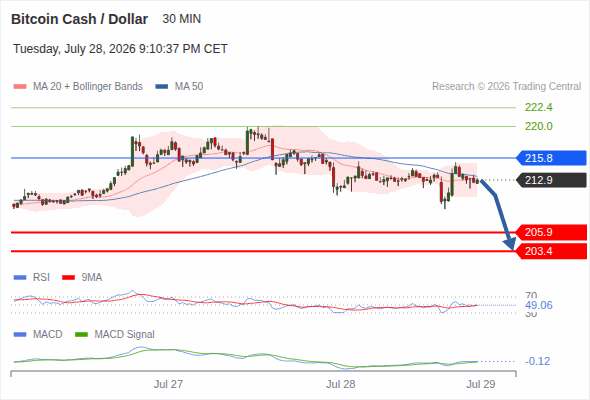Click the Jul 28 date axis label

pyautogui.click(x=341, y=384)
